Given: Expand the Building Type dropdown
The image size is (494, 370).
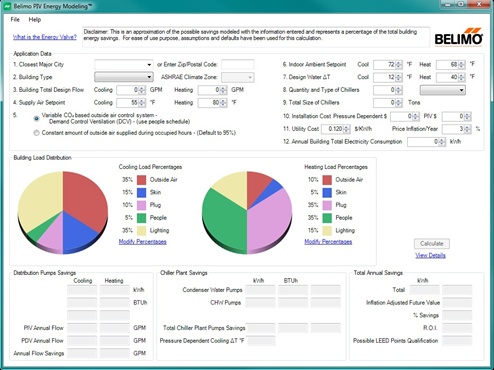Looking at the screenshot, I should 124,77.
